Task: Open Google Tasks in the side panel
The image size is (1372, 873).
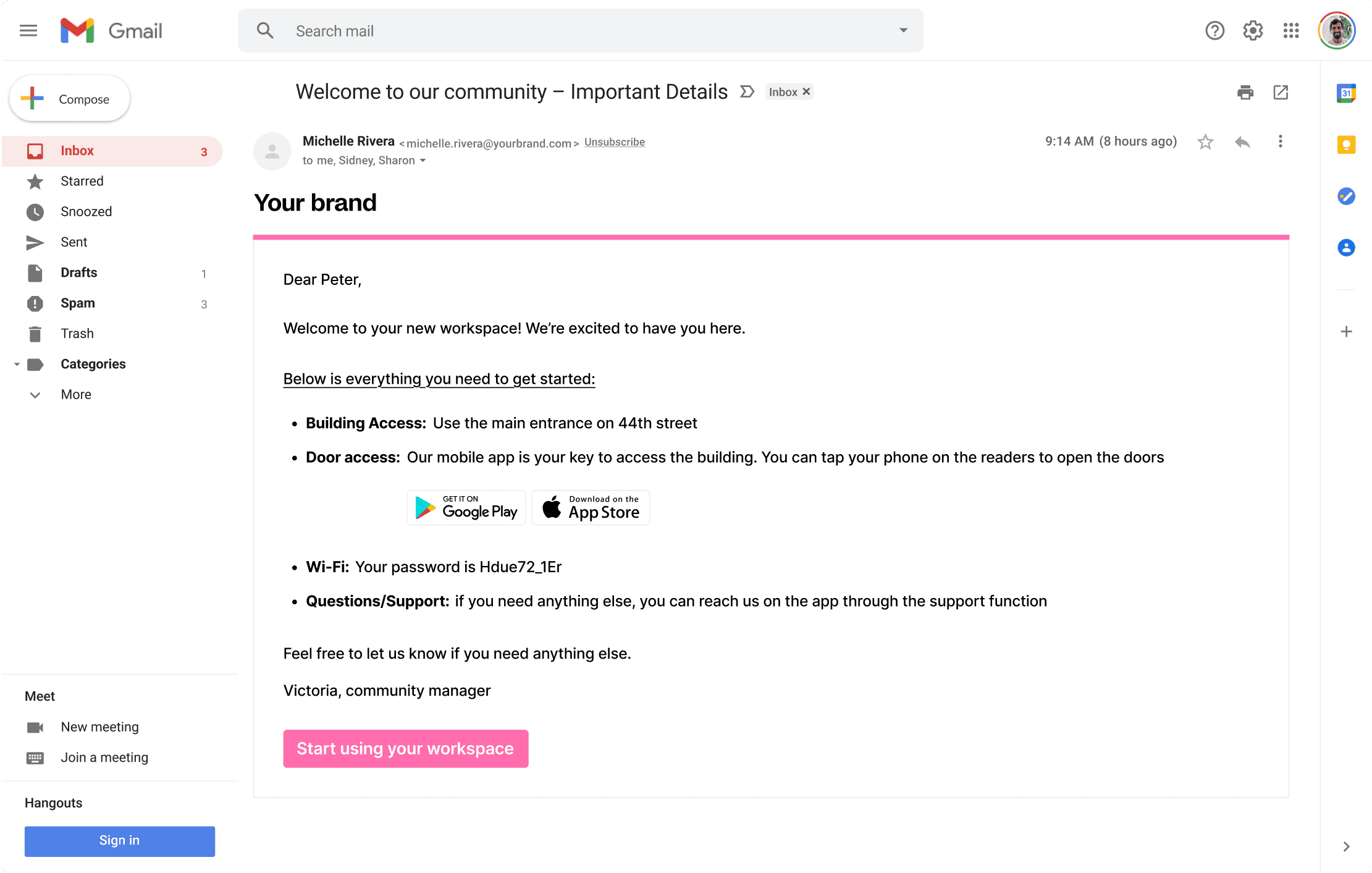Action: click(x=1345, y=196)
